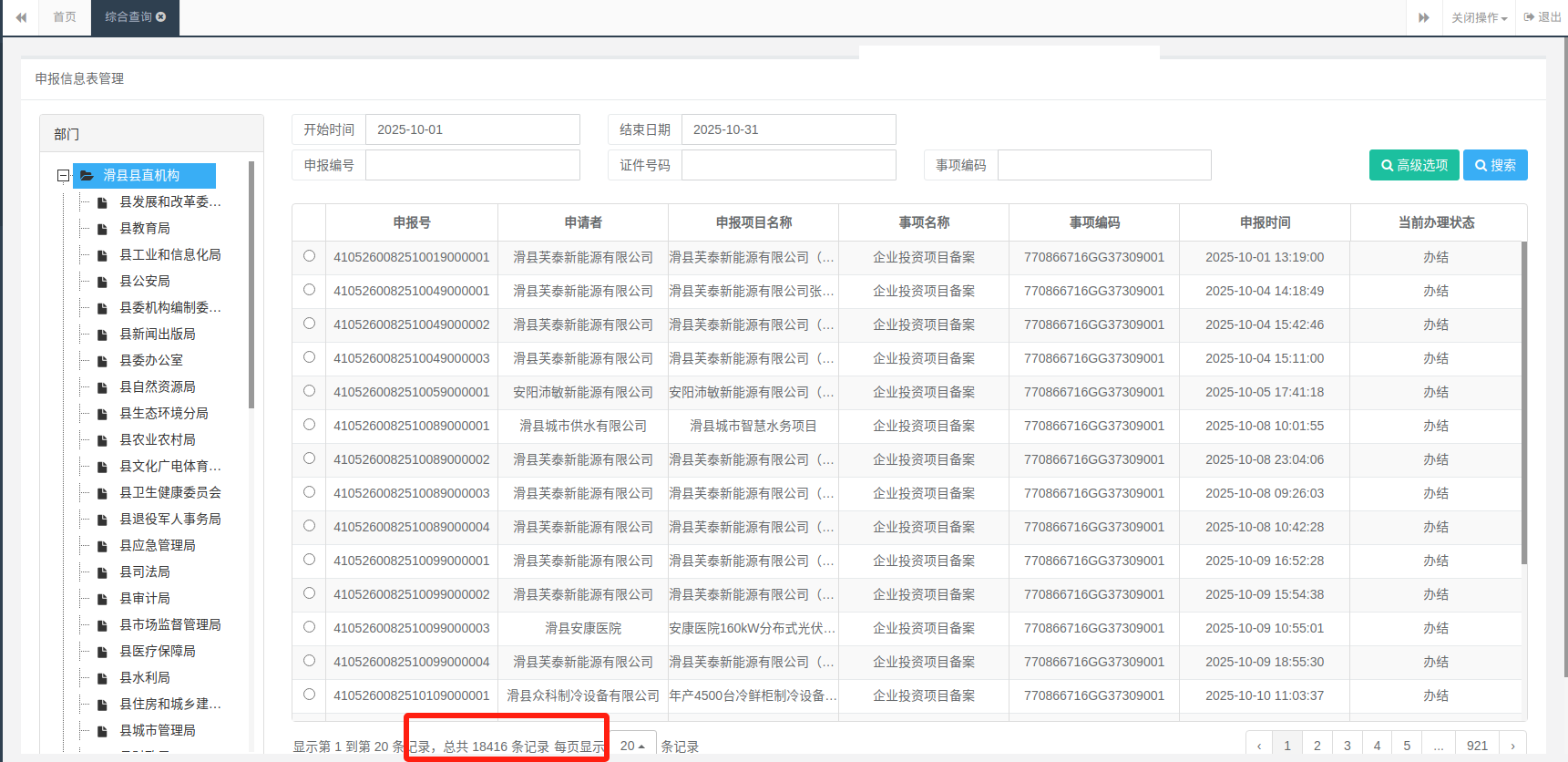Select the radio button for 滑县安康医院 row
Image resolution: width=1568 pixels, height=762 pixels.
click(x=309, y=627)
